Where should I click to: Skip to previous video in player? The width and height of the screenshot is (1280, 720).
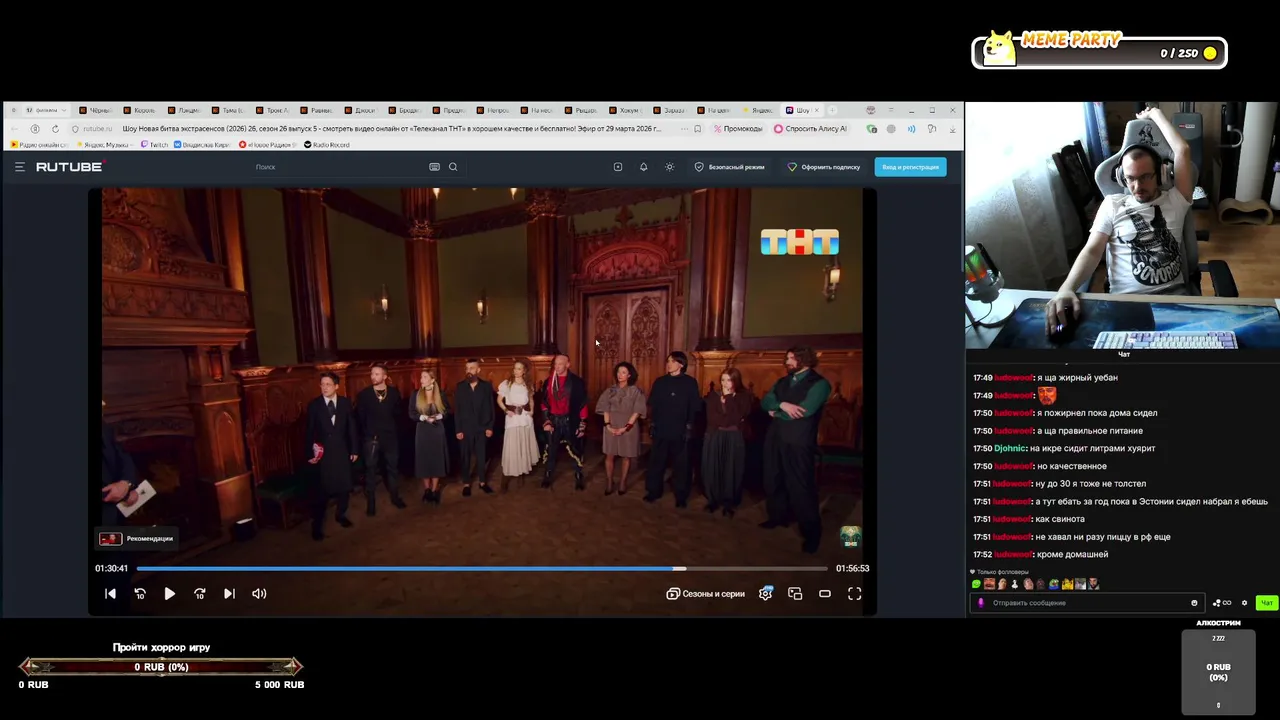click(111, 594)
